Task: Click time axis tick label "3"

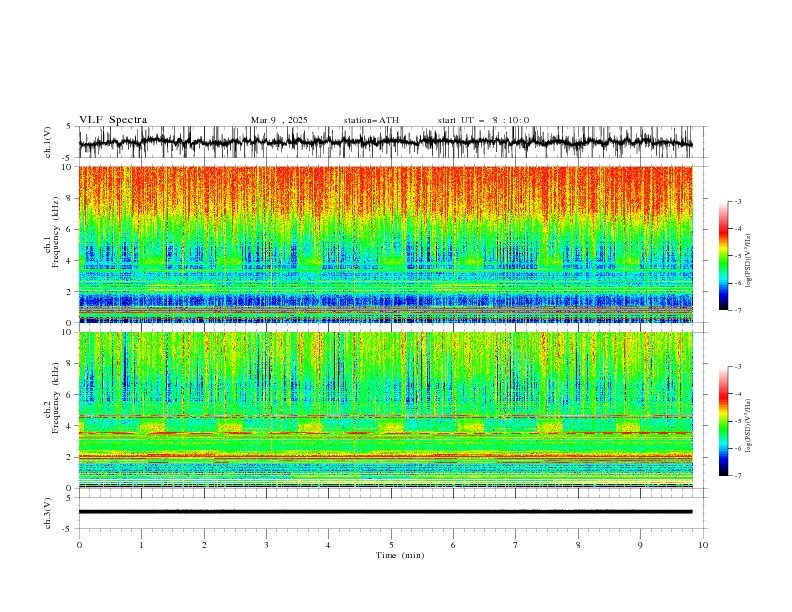Action: (266, 545)
